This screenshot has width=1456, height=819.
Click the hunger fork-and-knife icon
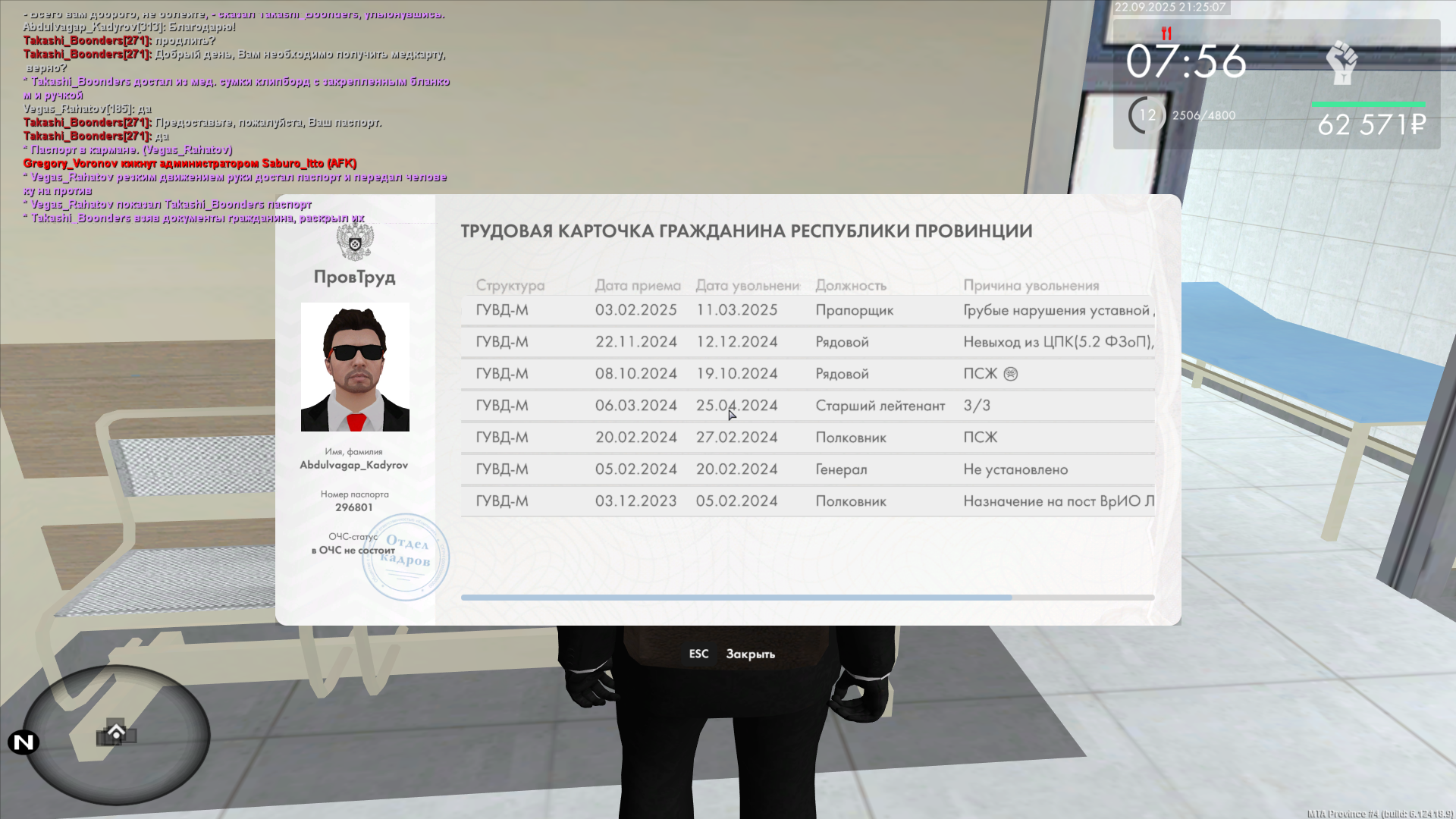1166,33
